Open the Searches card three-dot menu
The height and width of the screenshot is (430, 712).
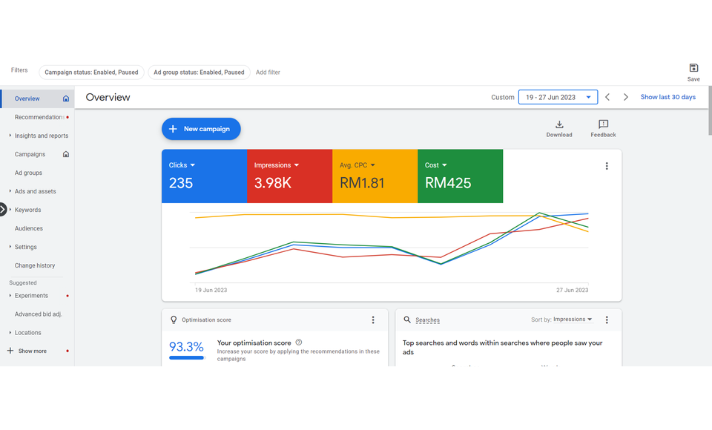(x=607, y=320)
